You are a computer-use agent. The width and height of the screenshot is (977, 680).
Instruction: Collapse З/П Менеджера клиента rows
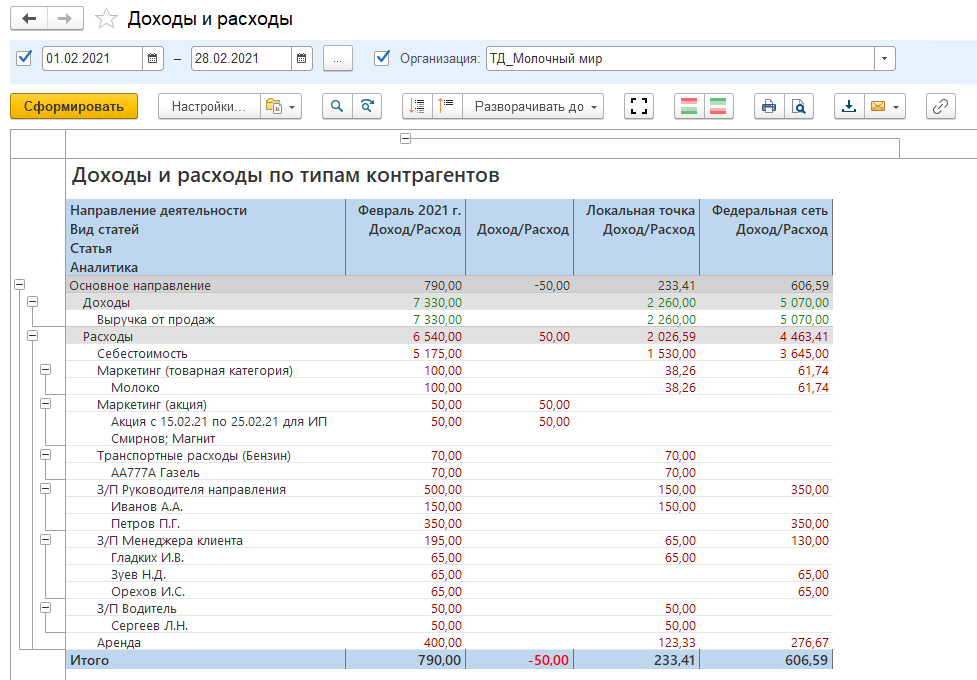click(45, 540)
